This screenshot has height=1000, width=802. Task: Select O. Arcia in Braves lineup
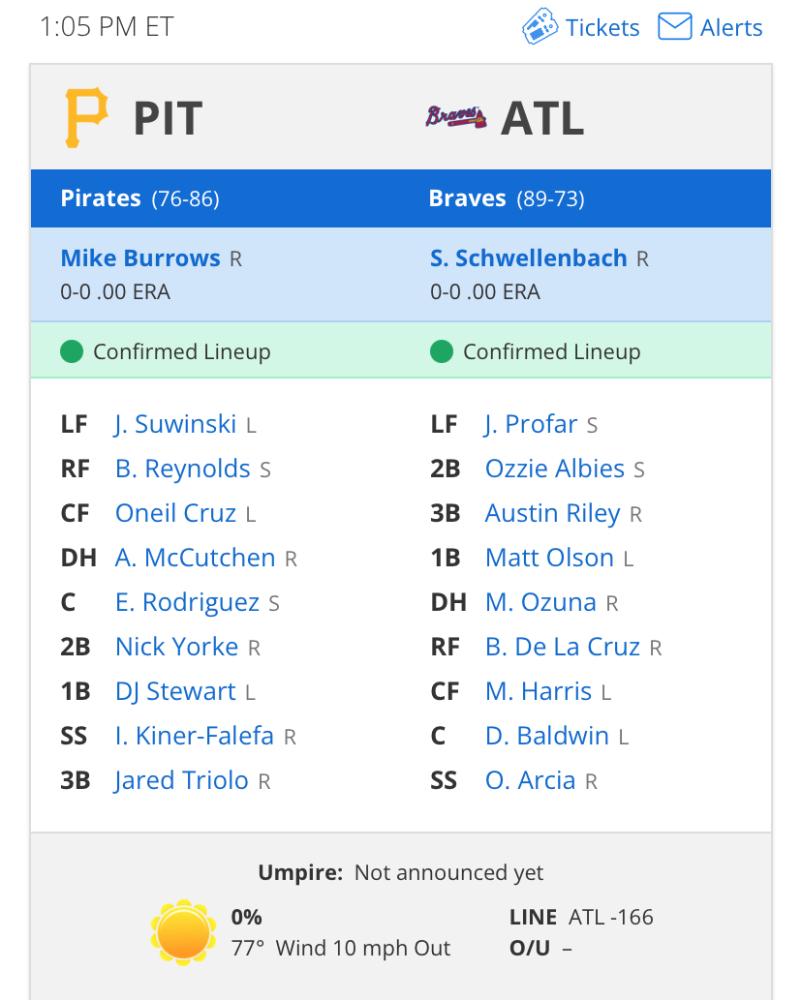click(x=530, y=781)
